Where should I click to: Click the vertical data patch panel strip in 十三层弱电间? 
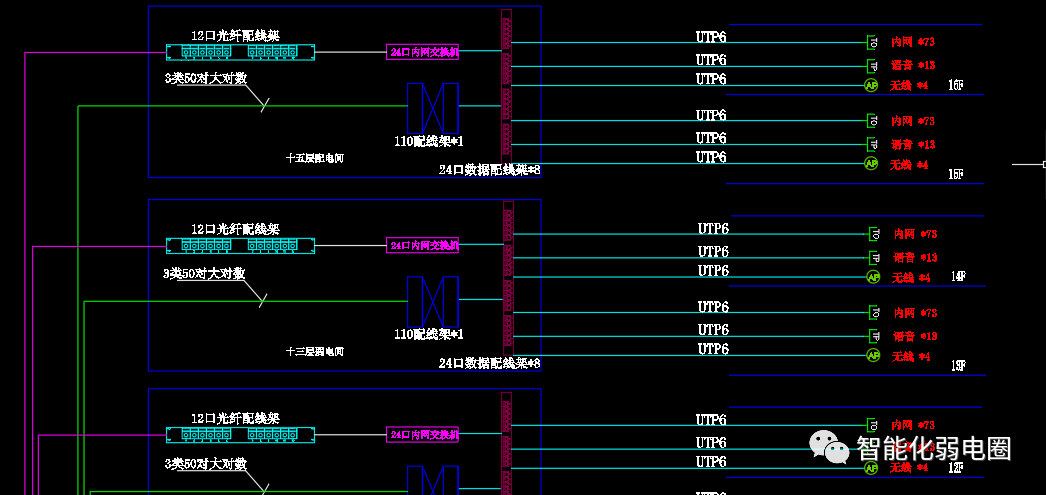pos(508,279)
